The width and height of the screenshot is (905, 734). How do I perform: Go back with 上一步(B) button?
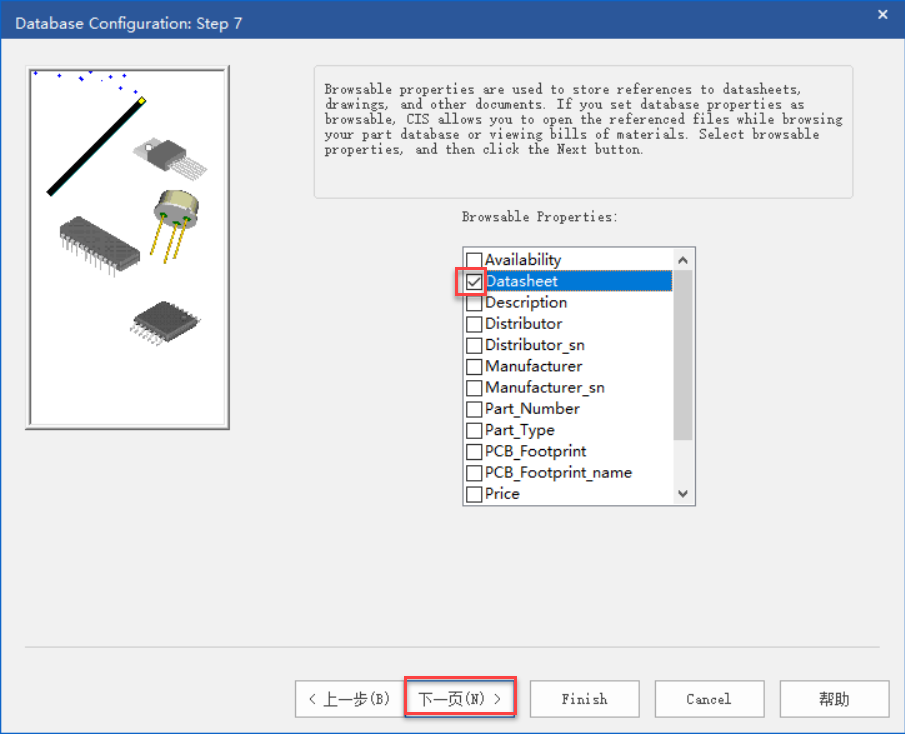[x=347, y=699]
